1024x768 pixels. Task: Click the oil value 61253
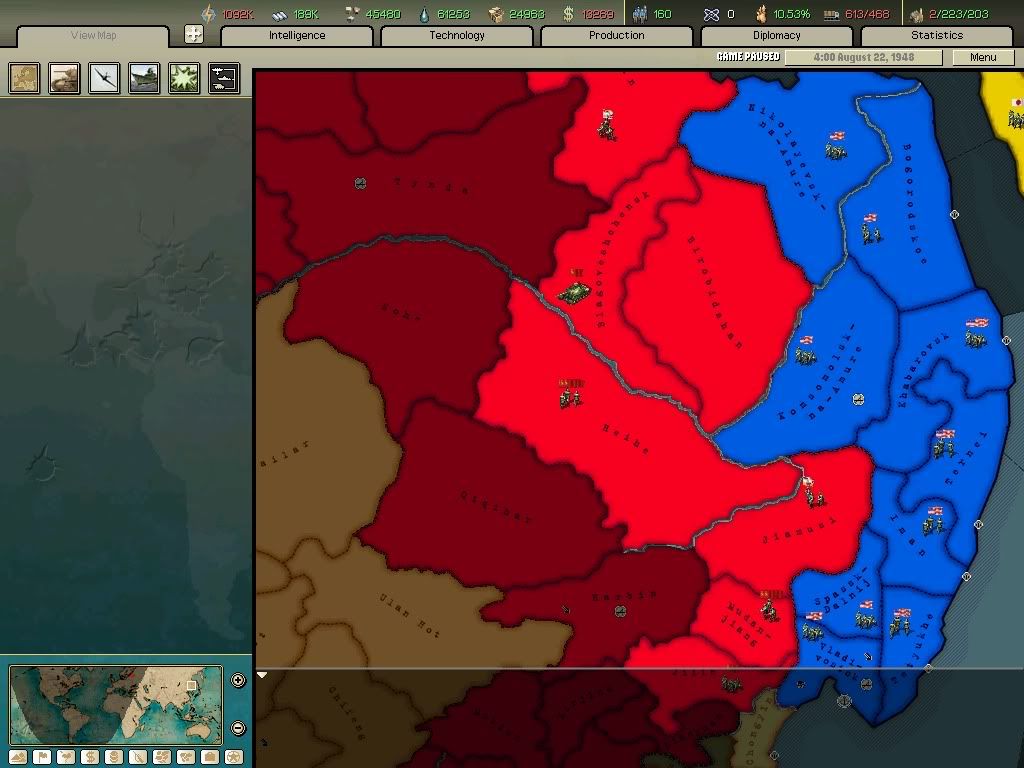click(x=453, y=14)
